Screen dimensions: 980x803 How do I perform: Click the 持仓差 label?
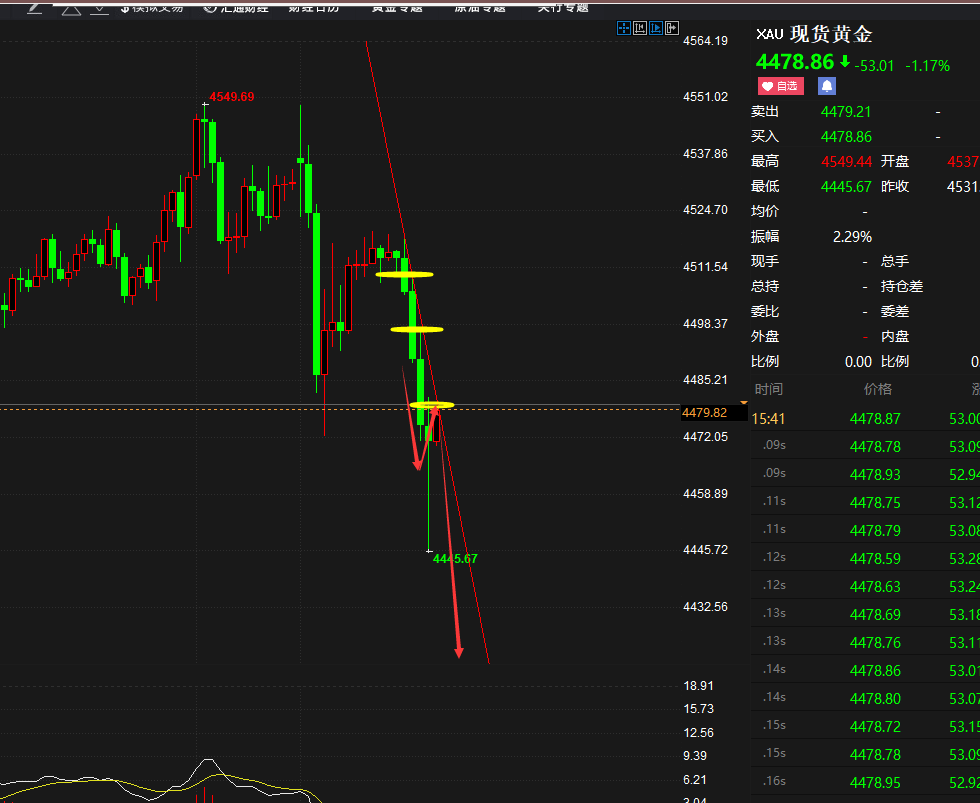(x=901, y=286)
